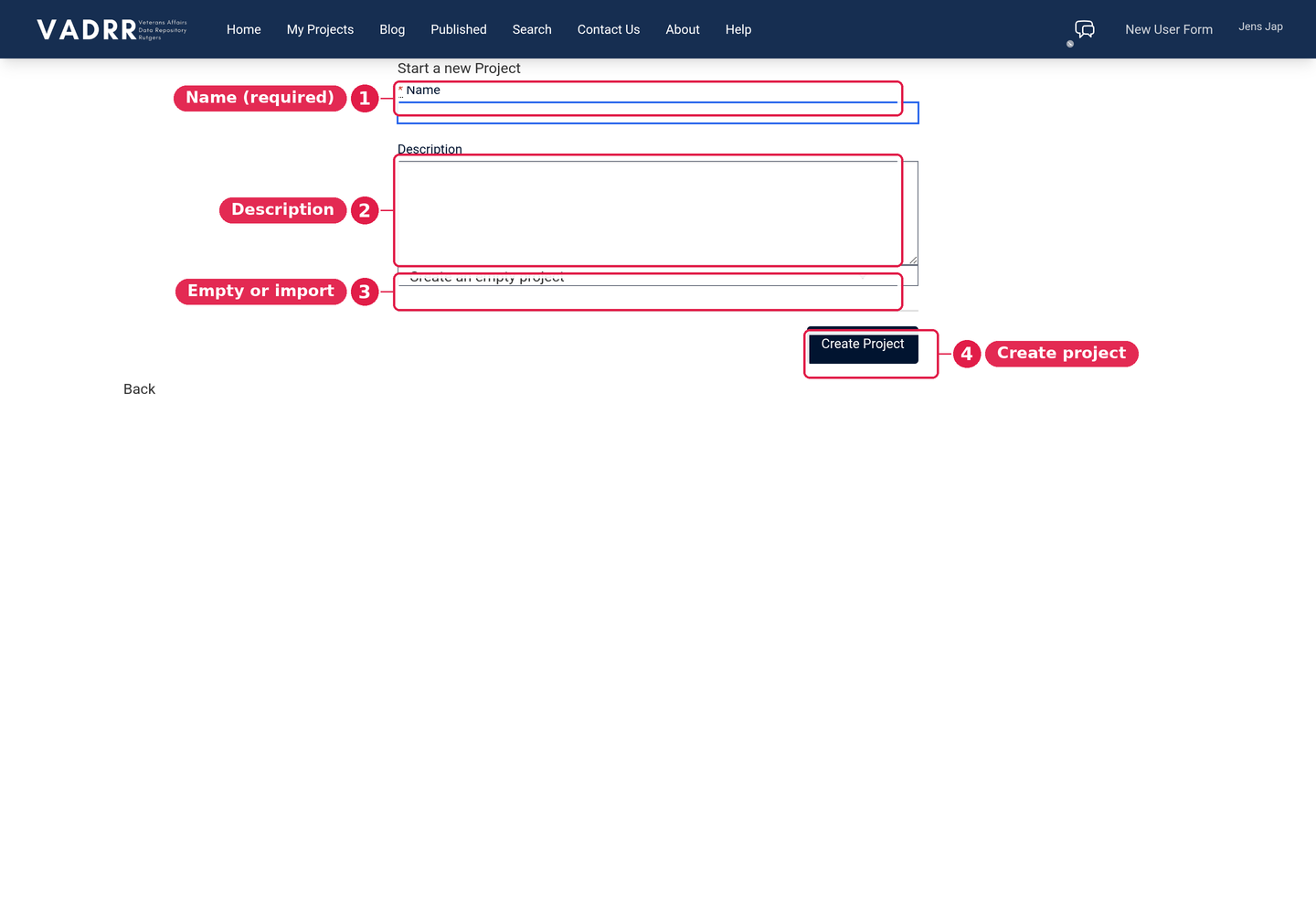Open the Help page
Screen dimensions: 1316x914
[x=738, y=29]
